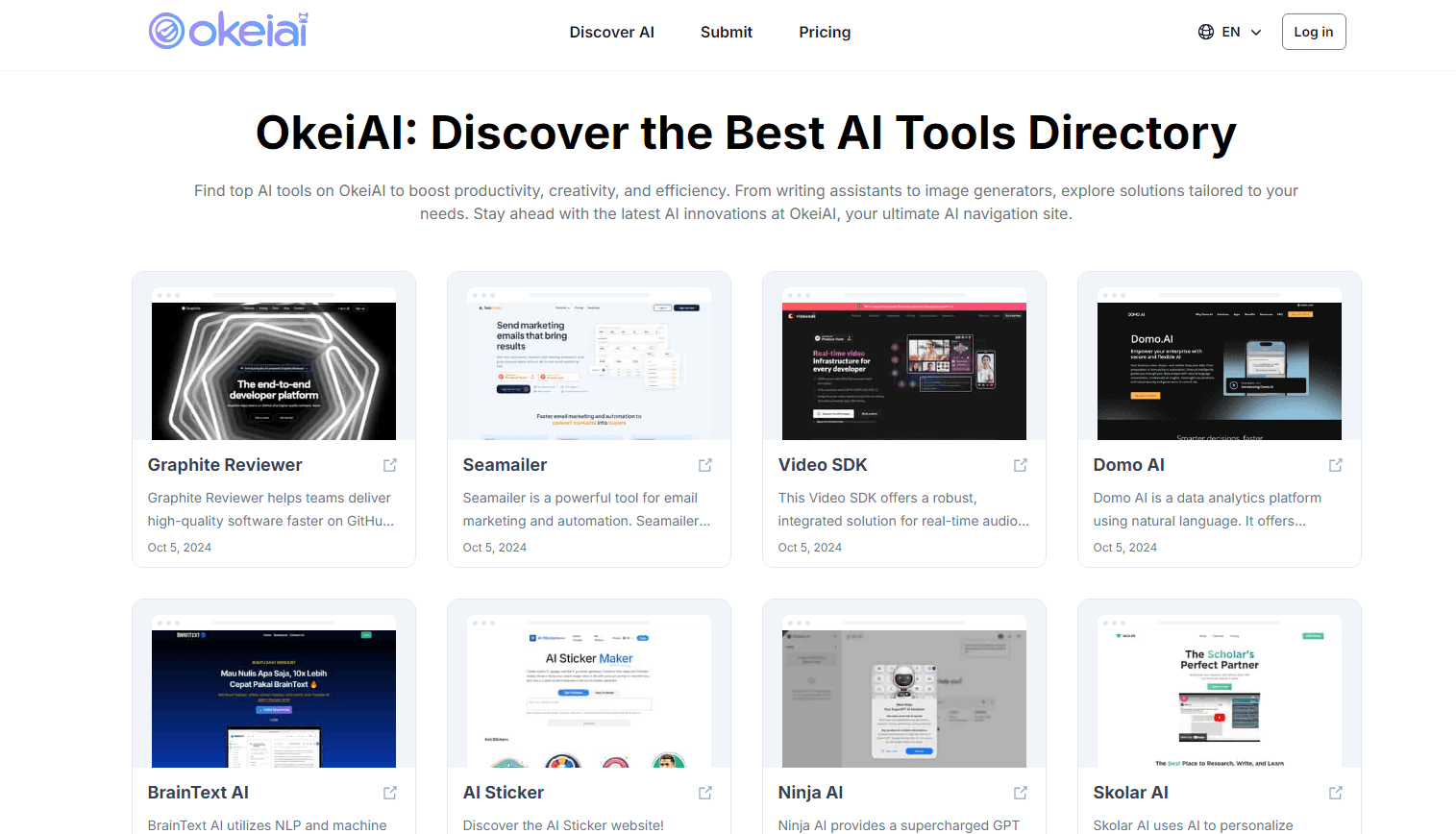The width and height of the screenshot is (1456, 834).
Task: Open the Skolar AI title link
Action: pos(1131,793)
